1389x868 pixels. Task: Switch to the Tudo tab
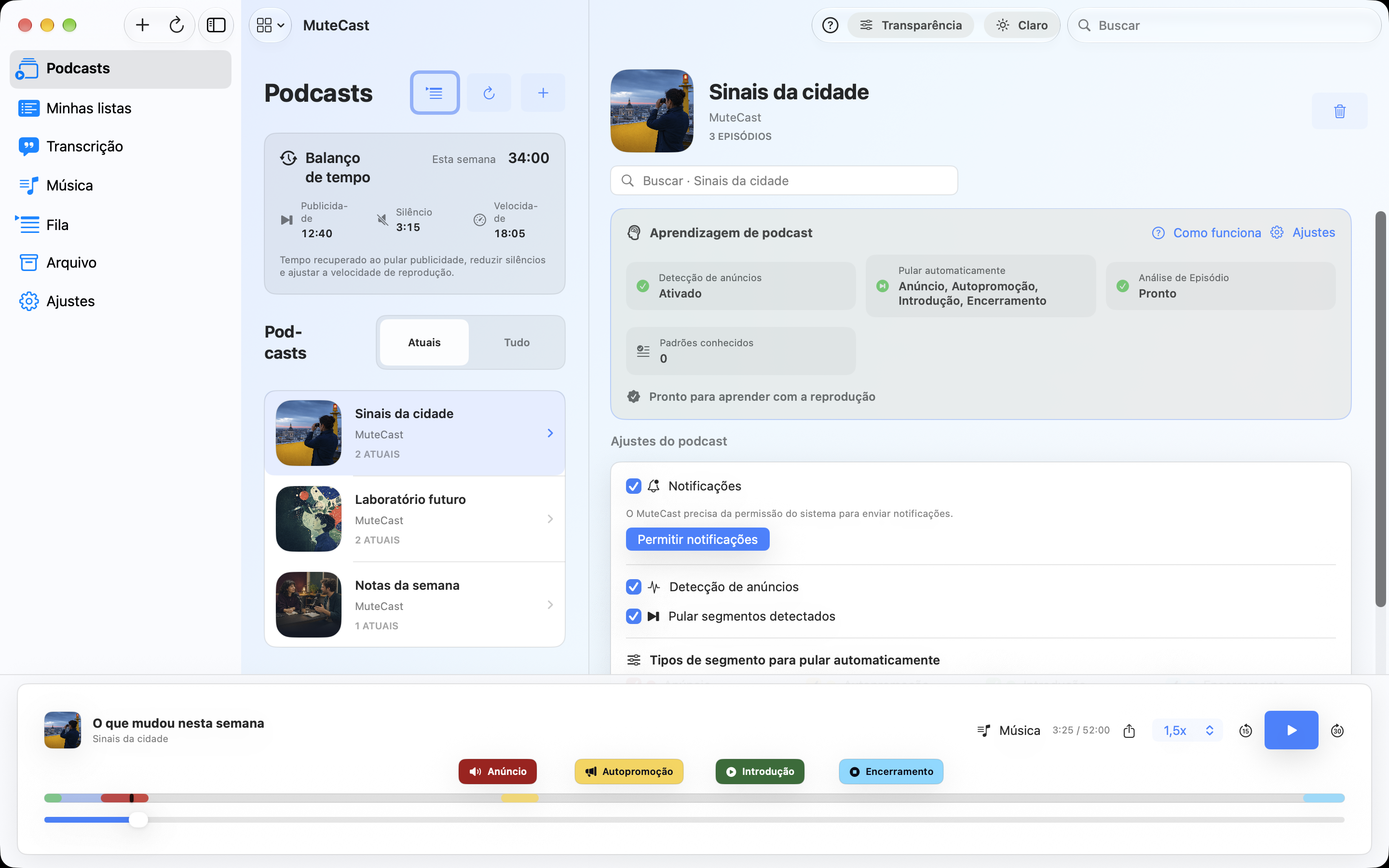(517, 342)
